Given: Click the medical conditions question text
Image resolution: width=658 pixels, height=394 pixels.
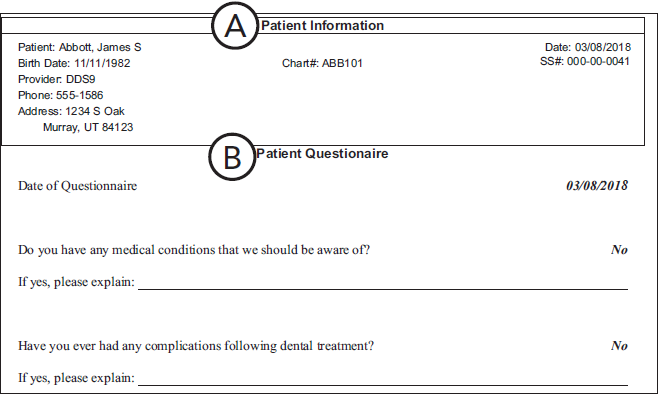Looking at the screenshot, I should pyautogui.click(x=194, y=250).
